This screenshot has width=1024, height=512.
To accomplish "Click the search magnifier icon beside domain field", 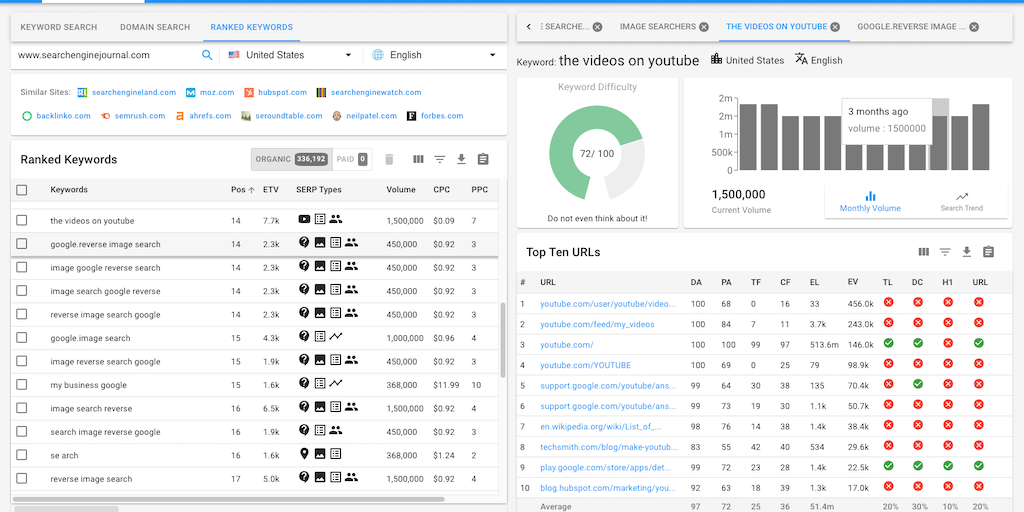I will 207,55.
